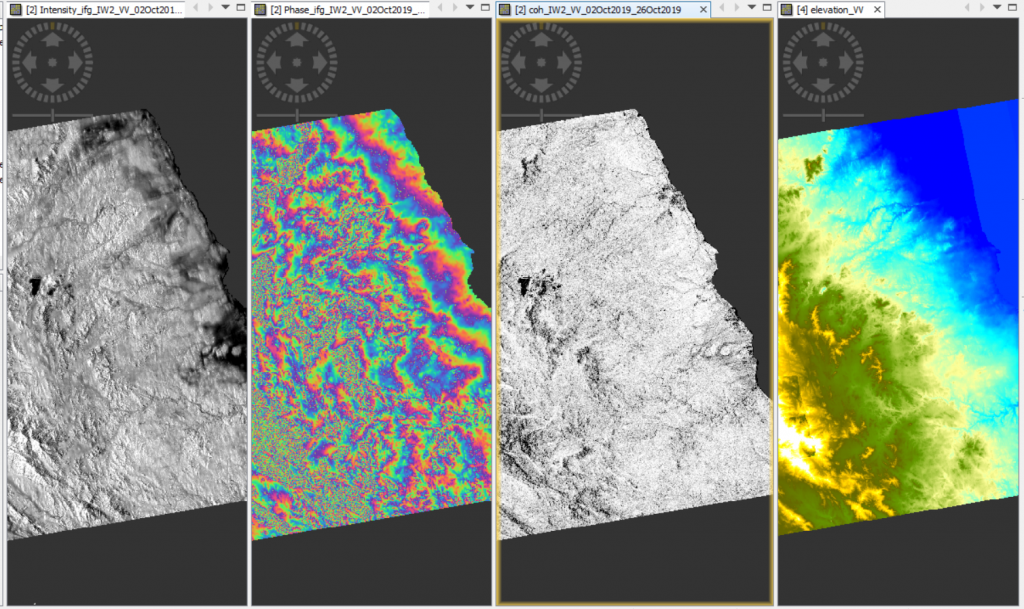Screen dimensions: 1024x609
Task: Click the compass center dot in Phase_ifg view
Action: 296,63
